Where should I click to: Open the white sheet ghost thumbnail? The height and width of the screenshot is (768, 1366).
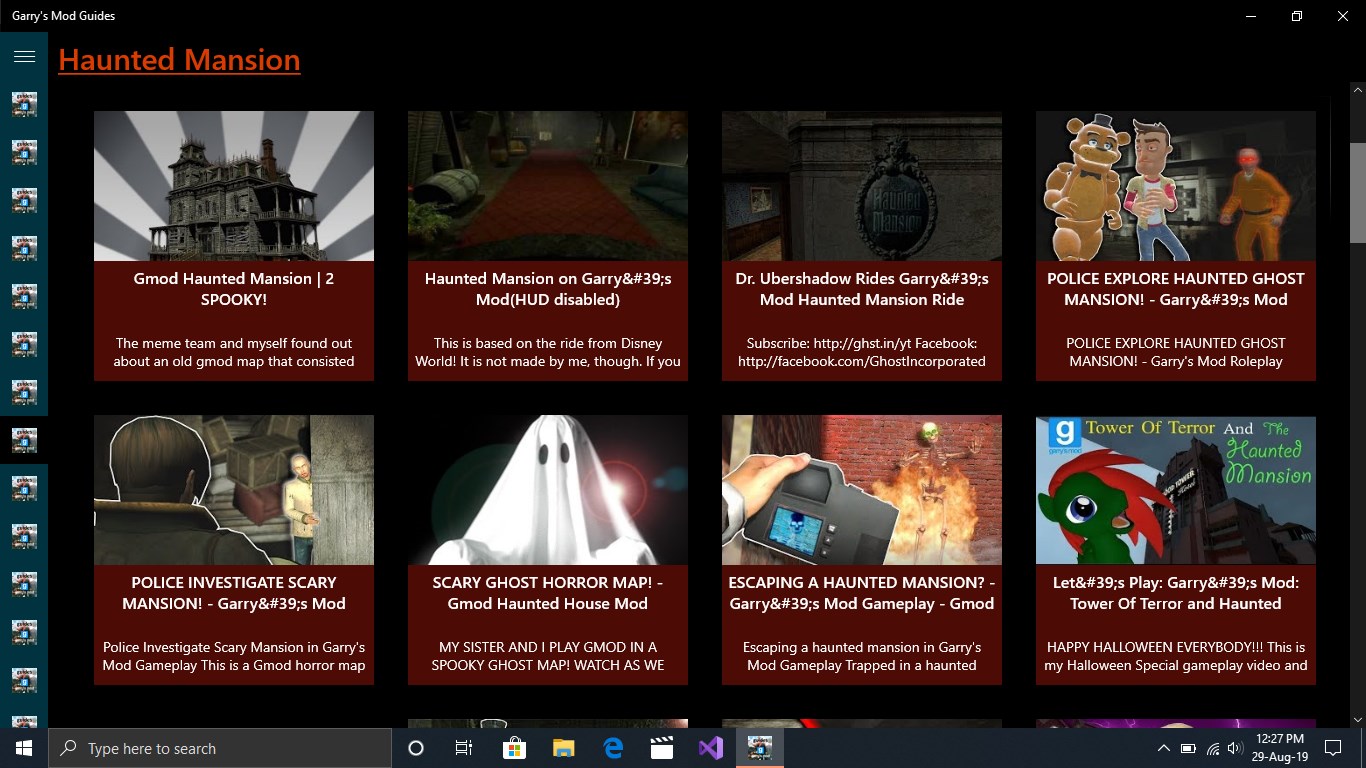pos(548,490)
